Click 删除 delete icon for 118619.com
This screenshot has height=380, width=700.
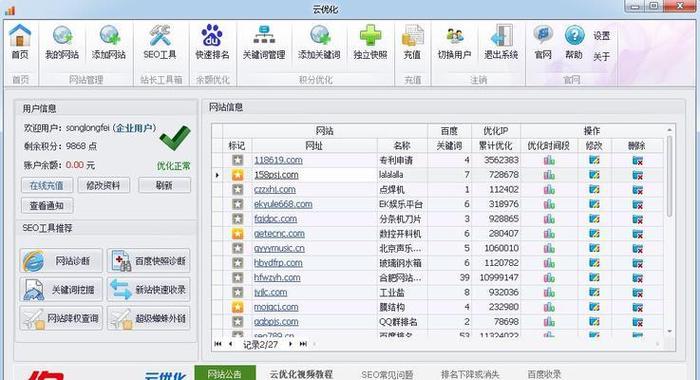click(x=638, y=160)
